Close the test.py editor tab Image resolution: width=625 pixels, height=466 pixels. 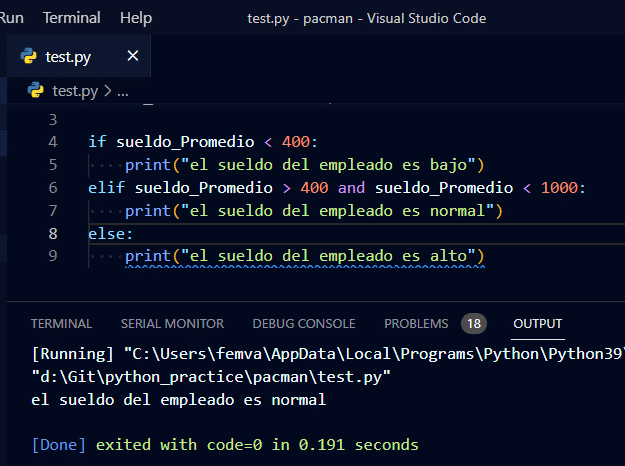pos(132,56)
